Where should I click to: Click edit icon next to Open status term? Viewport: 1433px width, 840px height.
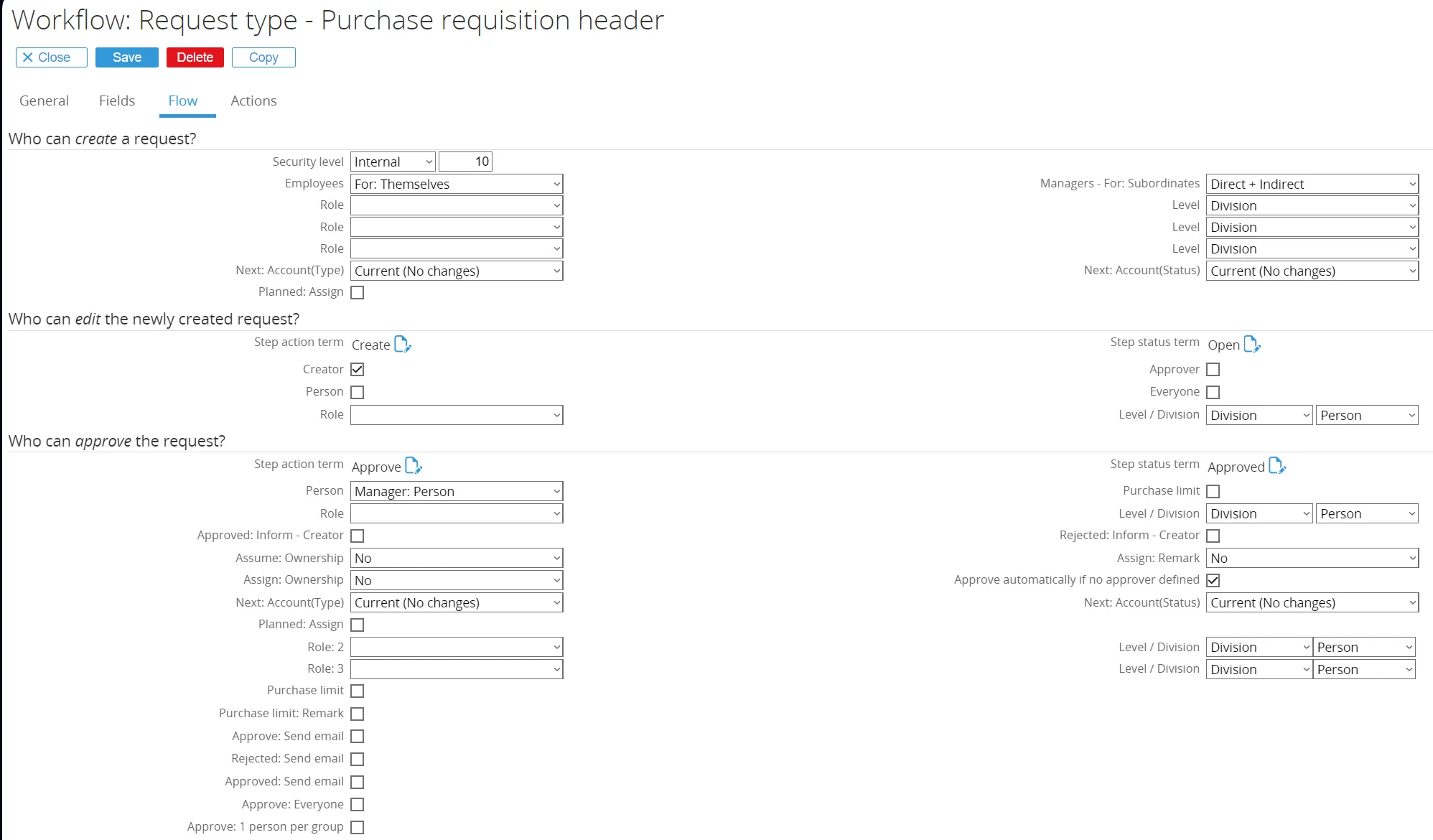tap(1252, 345)
